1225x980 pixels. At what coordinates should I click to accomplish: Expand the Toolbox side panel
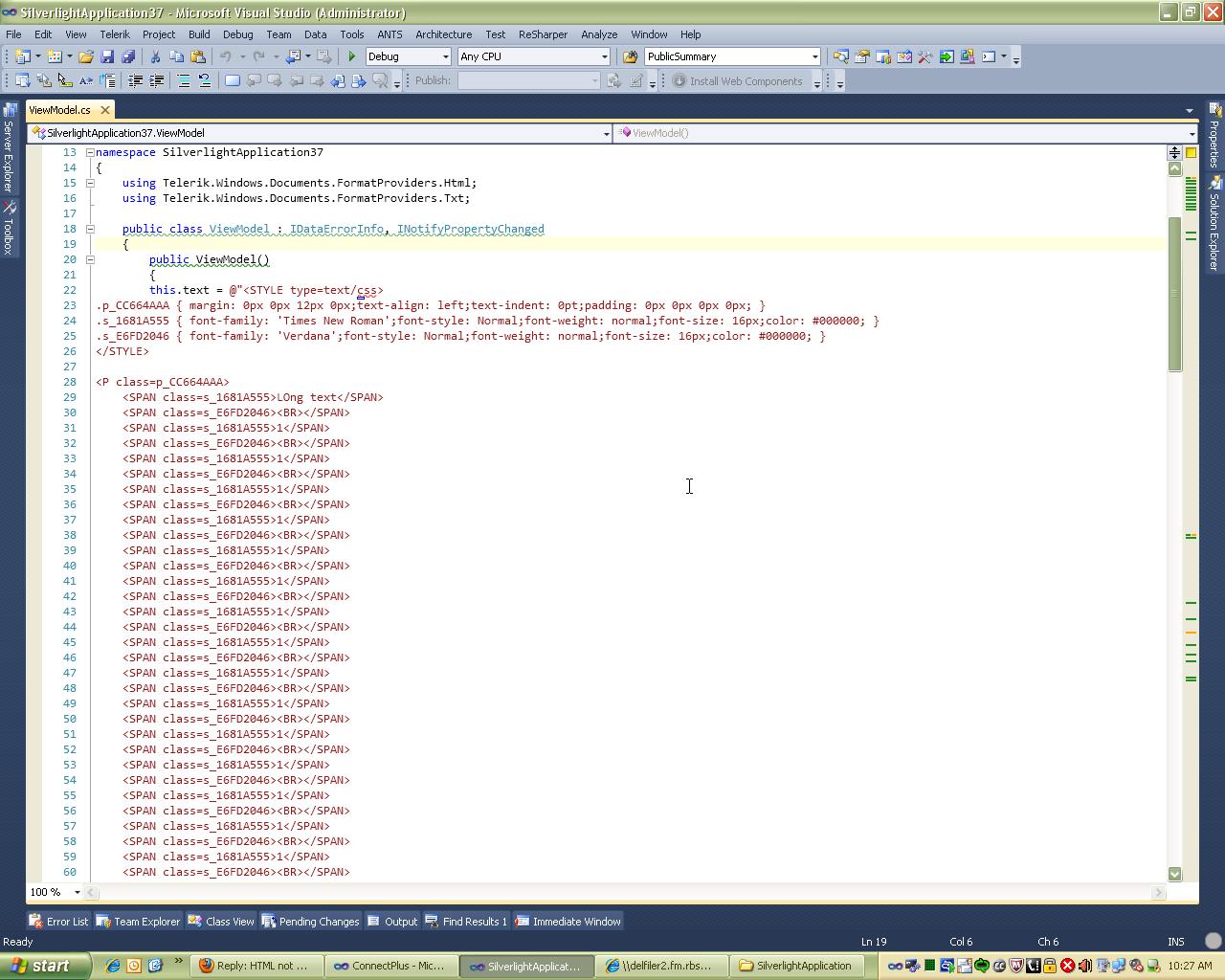9,228
